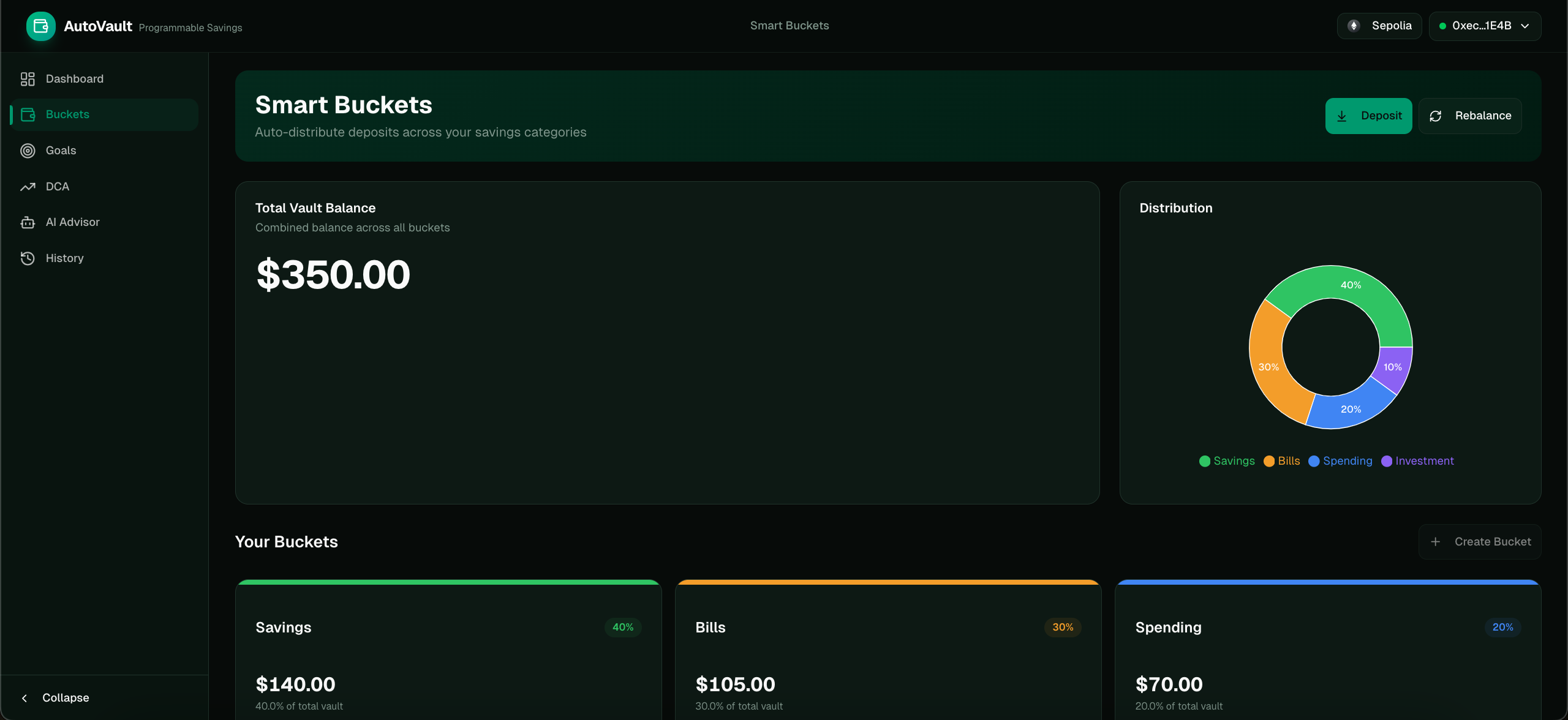Collapse the sidebar with the chevron

click(x=24, y=698)
